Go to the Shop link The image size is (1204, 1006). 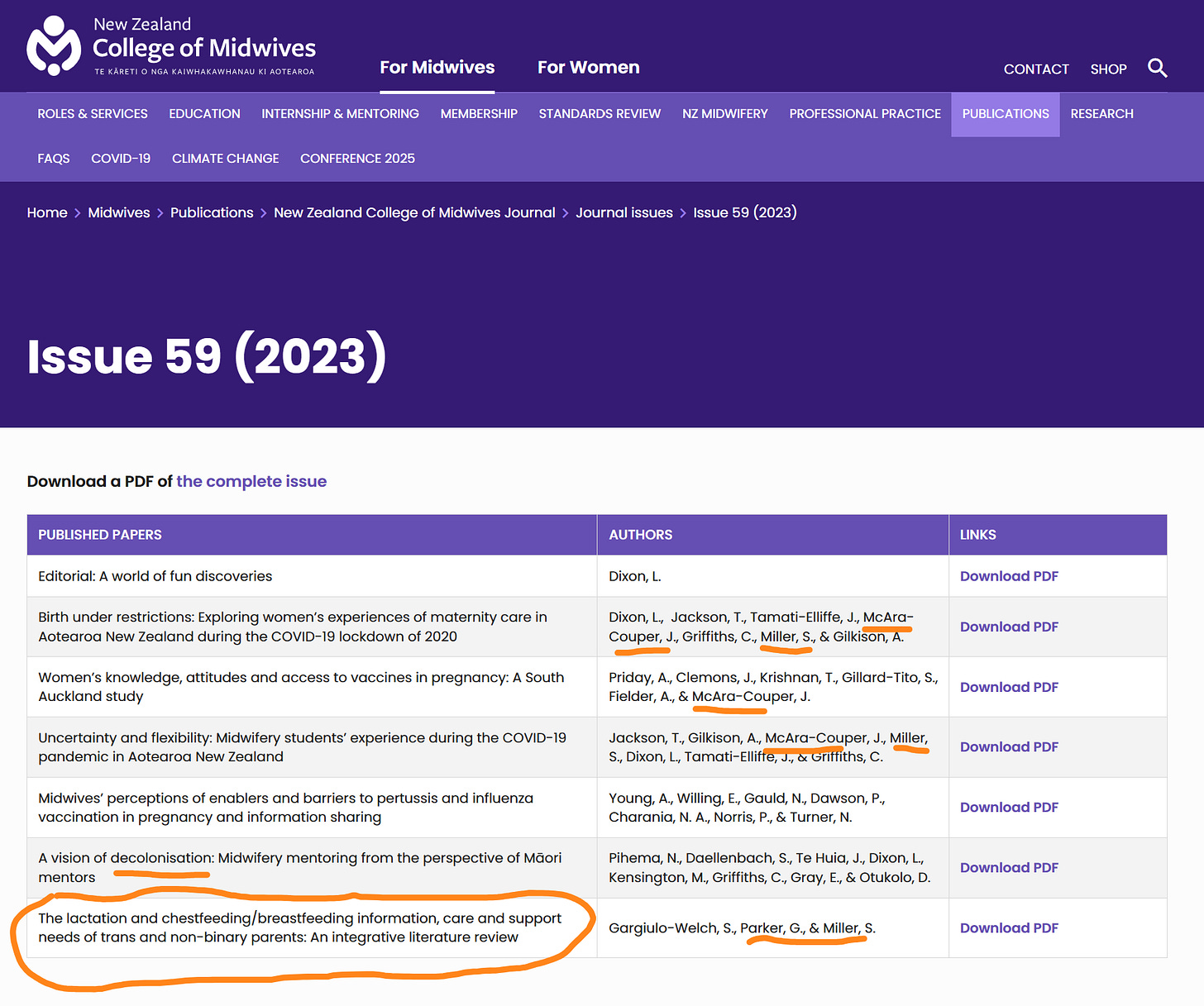point(1108,69)
